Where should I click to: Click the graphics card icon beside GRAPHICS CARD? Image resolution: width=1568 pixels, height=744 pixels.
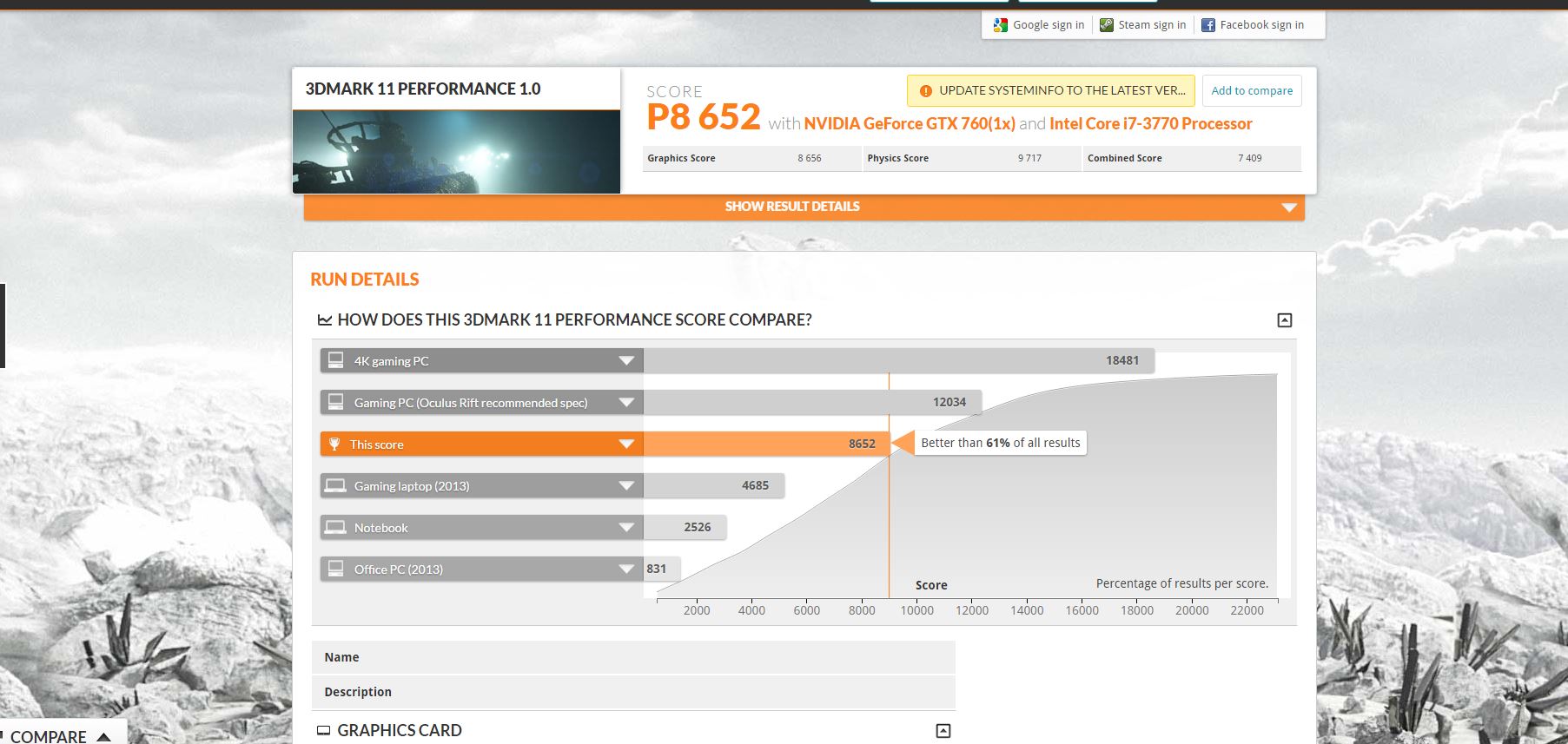click(x=324, y=731)
